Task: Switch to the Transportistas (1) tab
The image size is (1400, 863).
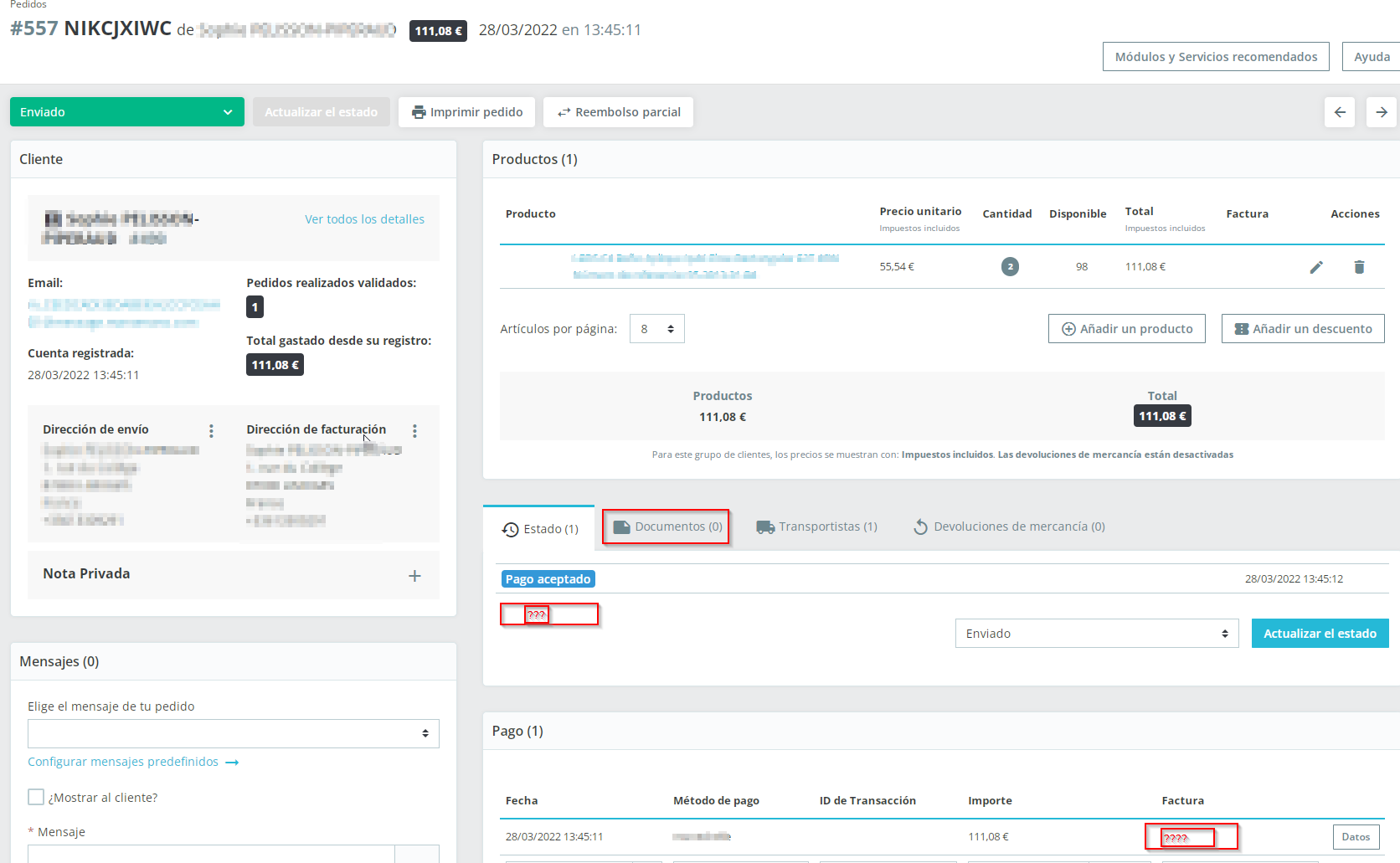Action: (817, 527)
